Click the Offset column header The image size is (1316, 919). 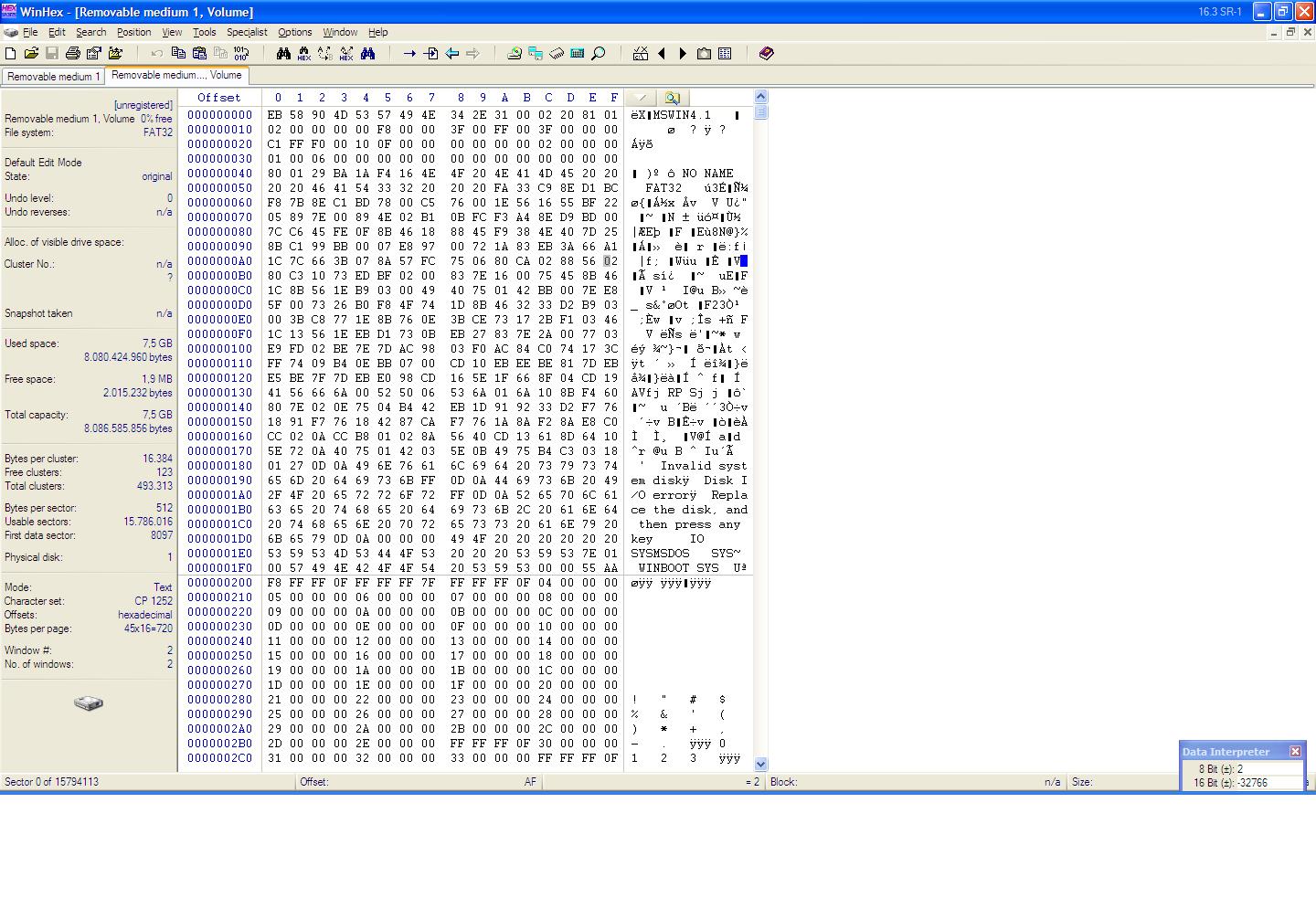(219, 98)
